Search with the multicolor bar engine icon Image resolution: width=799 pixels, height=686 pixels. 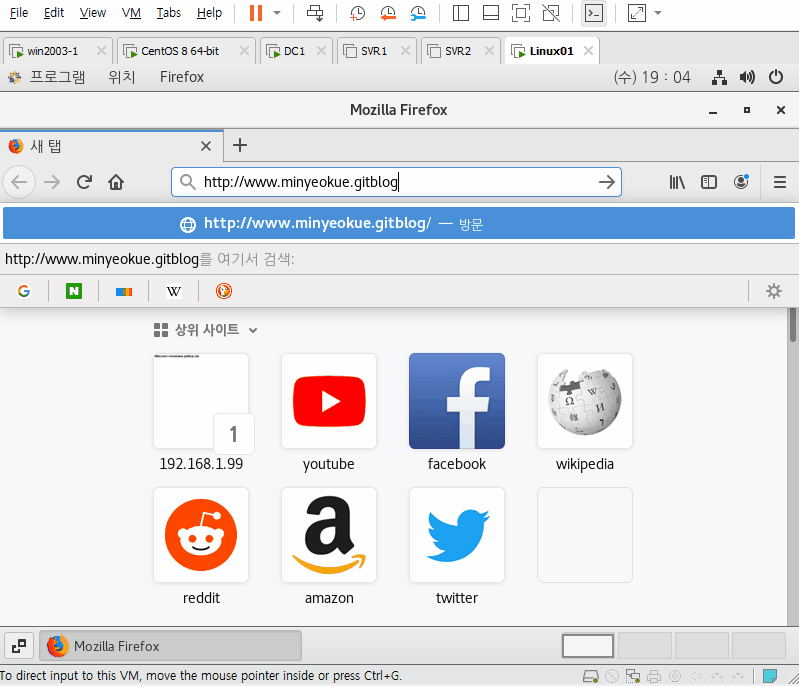[124, 292]
